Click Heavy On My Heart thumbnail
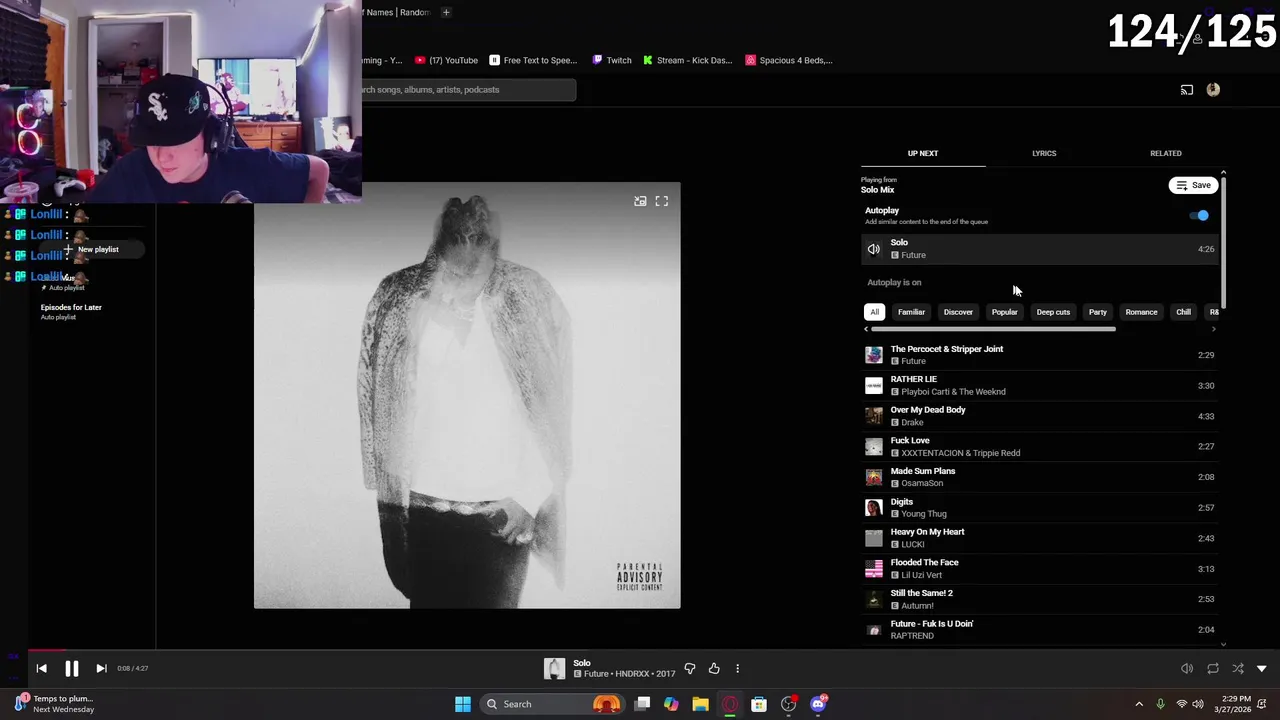The height and width of the screenshot is (720, 1280). pyautogui.click(x=874, y=538)
